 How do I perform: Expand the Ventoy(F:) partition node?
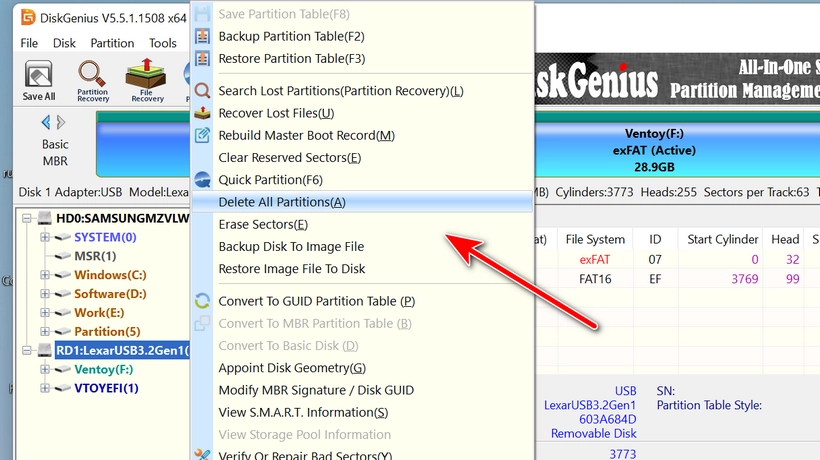coord(45,370)
